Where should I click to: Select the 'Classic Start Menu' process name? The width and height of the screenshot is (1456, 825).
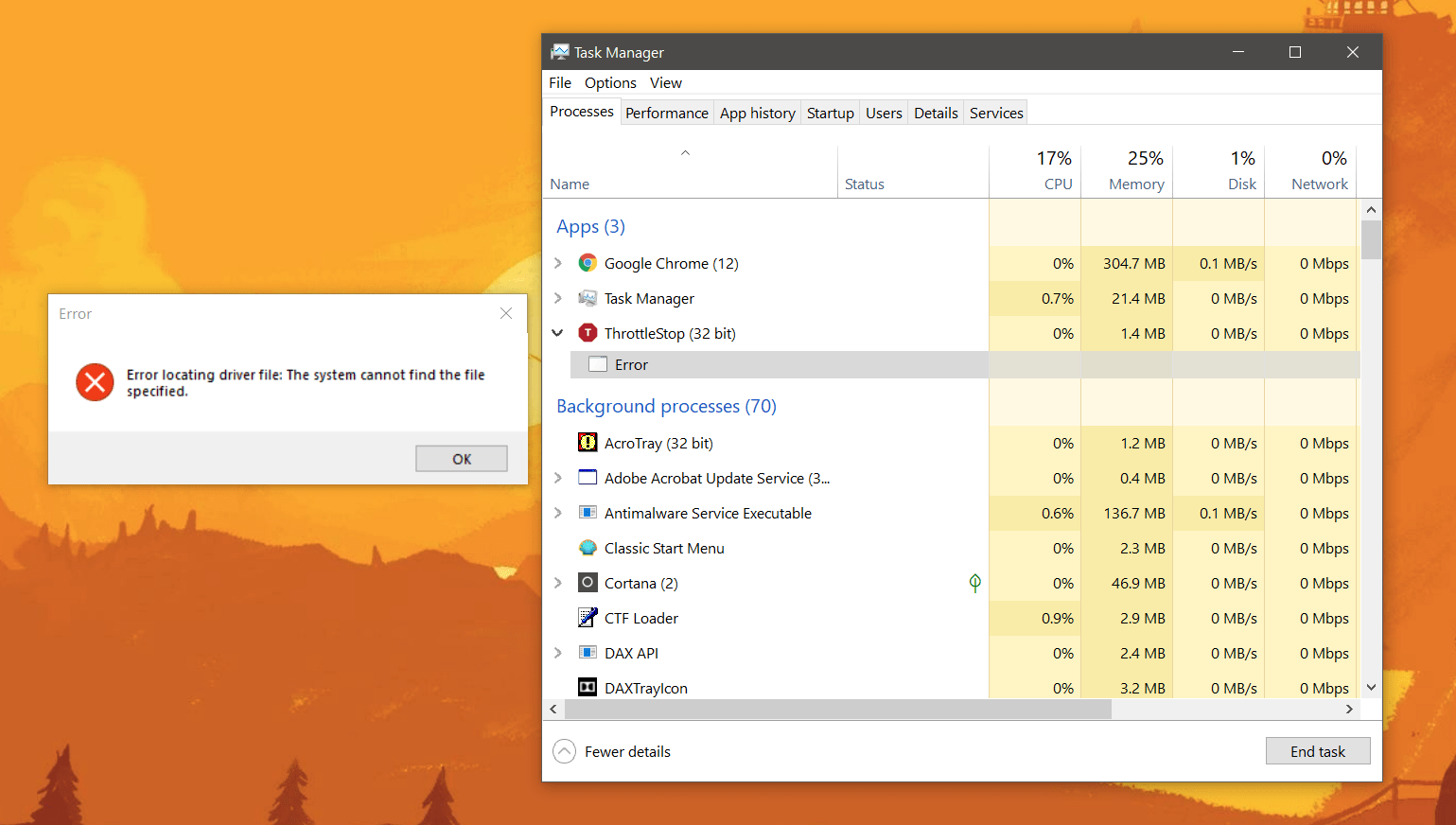point(664,548)
